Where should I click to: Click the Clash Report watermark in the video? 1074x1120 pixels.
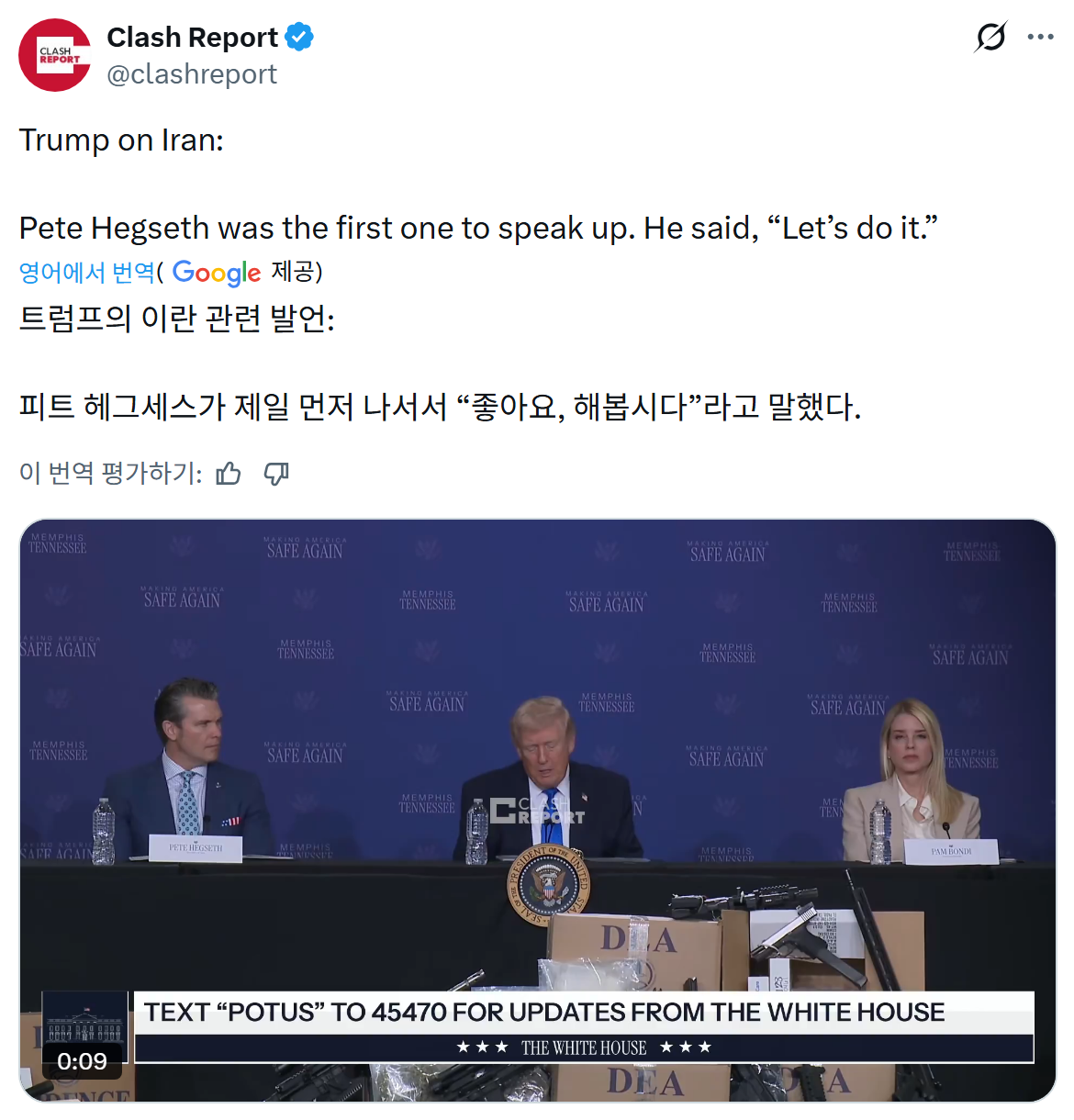tap(537, 811)
